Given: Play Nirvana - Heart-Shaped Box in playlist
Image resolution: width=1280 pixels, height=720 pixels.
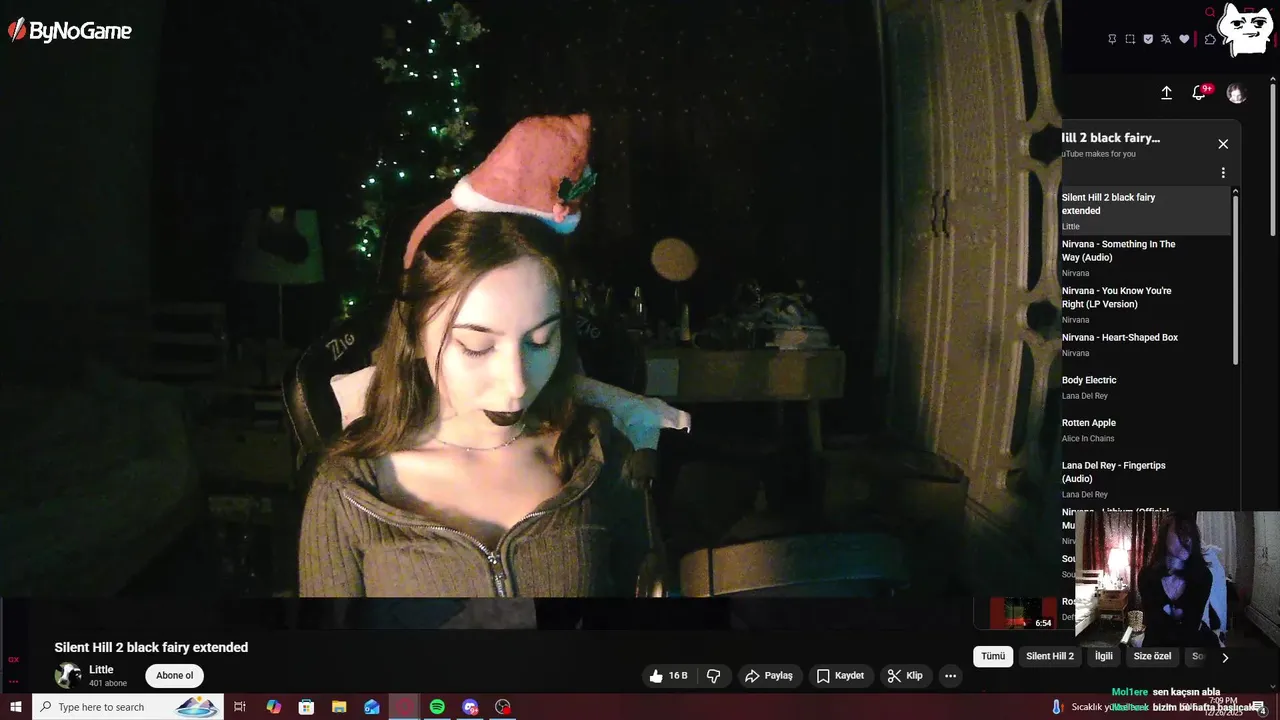Looking at the screenshot, I should click(x=1146, y=344).
